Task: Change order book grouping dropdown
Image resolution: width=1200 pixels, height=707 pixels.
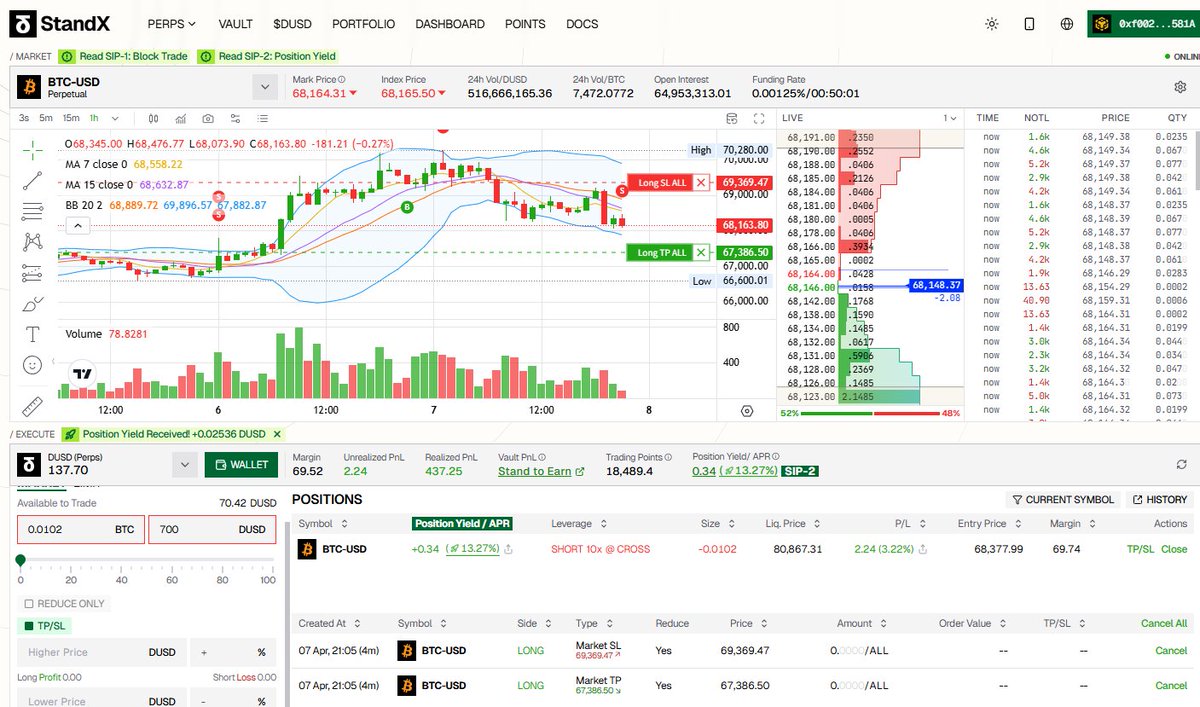Action: click(x=950, y=118)
